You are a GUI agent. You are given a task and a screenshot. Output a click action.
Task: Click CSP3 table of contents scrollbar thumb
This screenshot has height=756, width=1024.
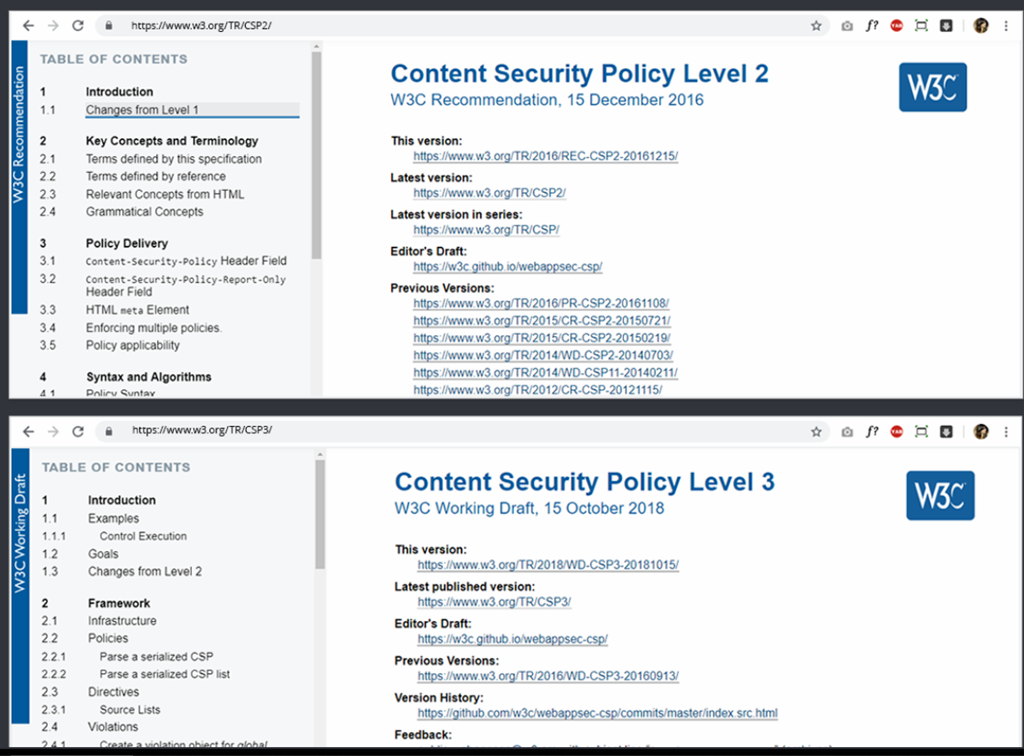[320, 514]
